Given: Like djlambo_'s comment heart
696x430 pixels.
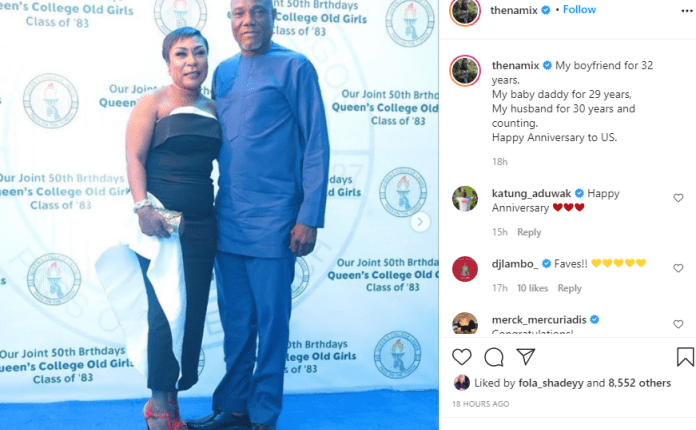Looking at the screenshot, I should [678, 268].
